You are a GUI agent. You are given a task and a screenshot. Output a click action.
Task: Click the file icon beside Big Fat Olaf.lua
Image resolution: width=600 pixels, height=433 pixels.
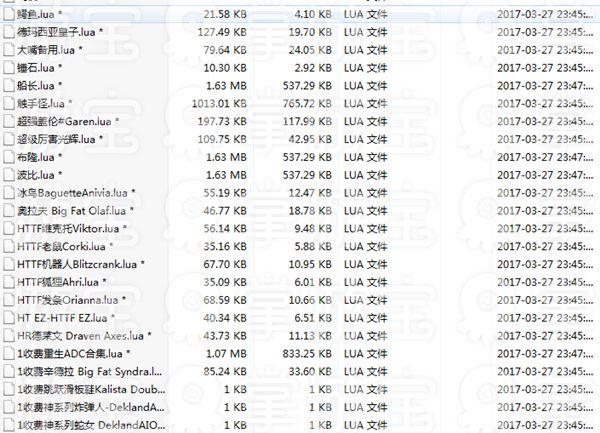pos(8,211)
